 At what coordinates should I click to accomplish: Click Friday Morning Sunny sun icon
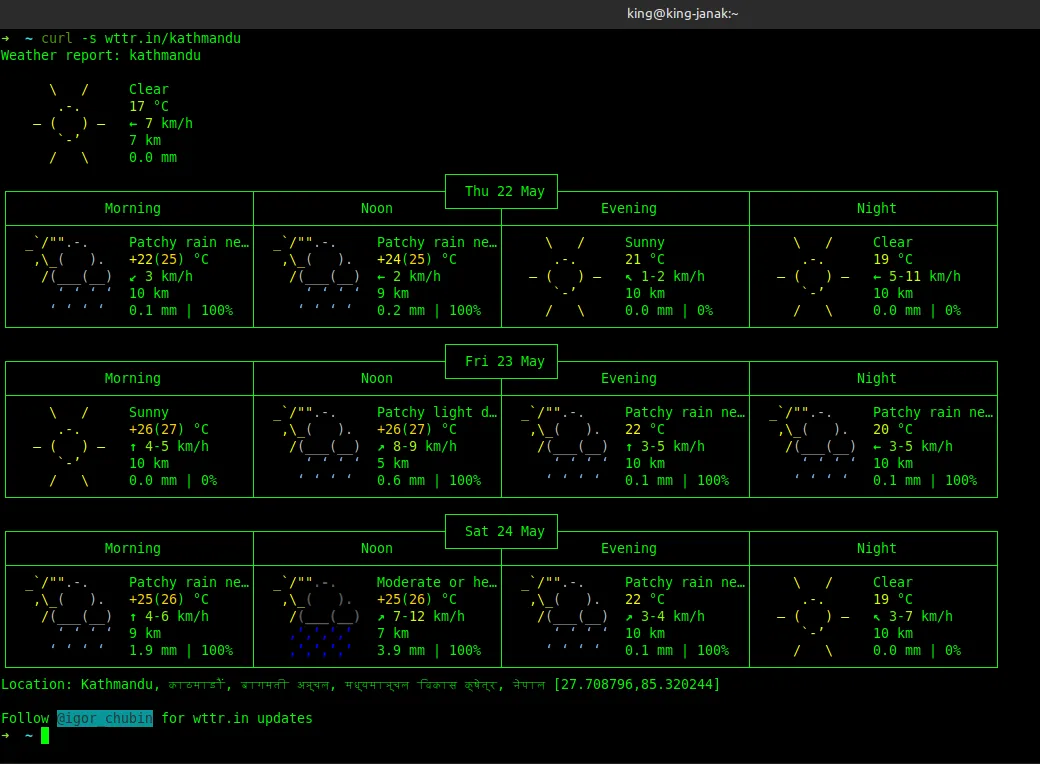point(69,446)
